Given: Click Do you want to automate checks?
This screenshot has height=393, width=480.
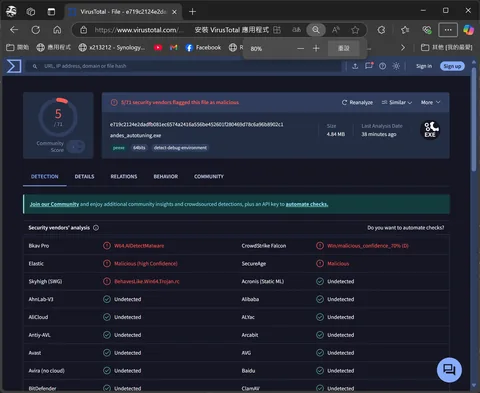Looking at the screenshot, I should click(x=406, y=228).
